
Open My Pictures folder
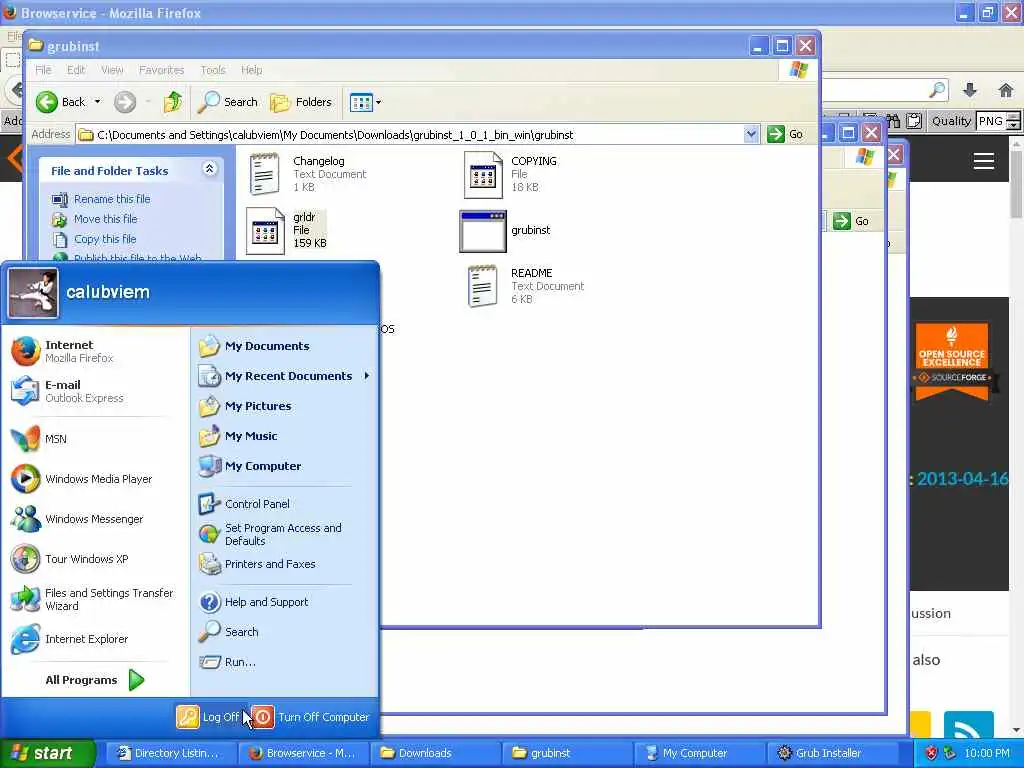coord(285,406)
